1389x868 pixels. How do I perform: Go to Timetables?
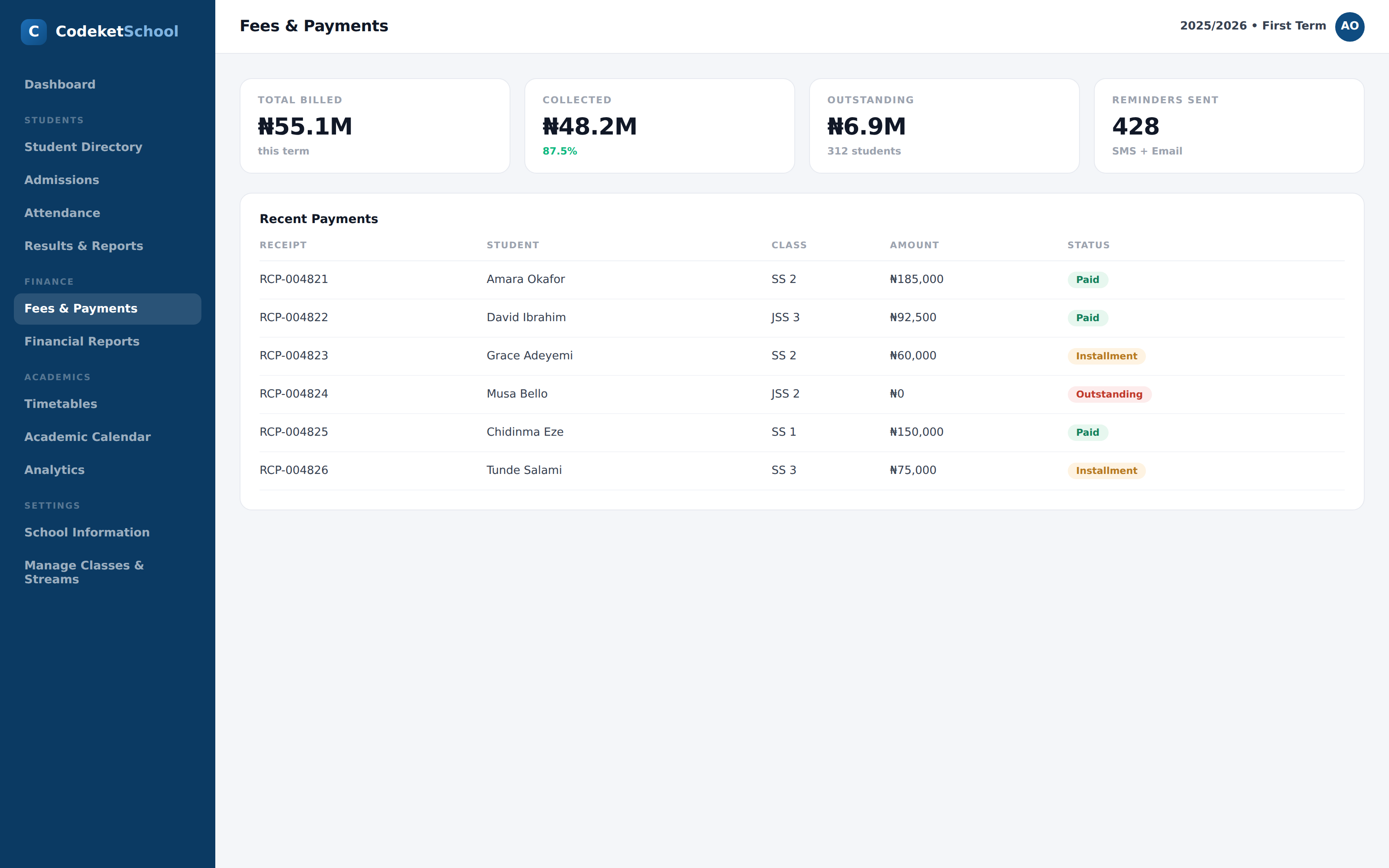click(107, 404)
